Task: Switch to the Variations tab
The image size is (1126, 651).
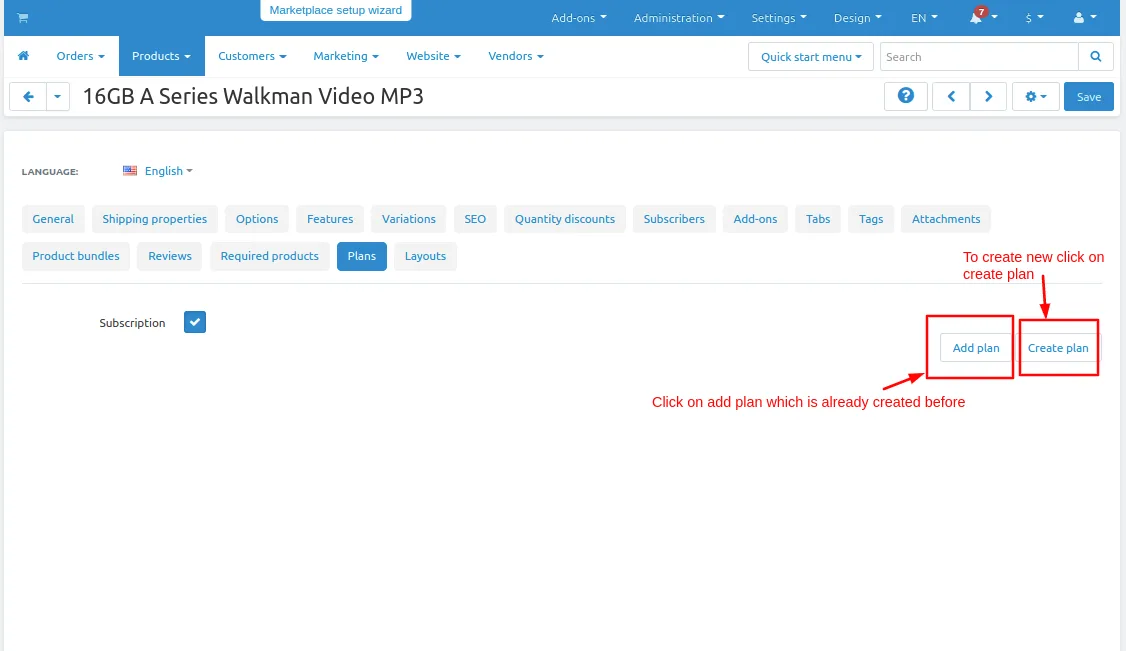Action: [409, 219]
